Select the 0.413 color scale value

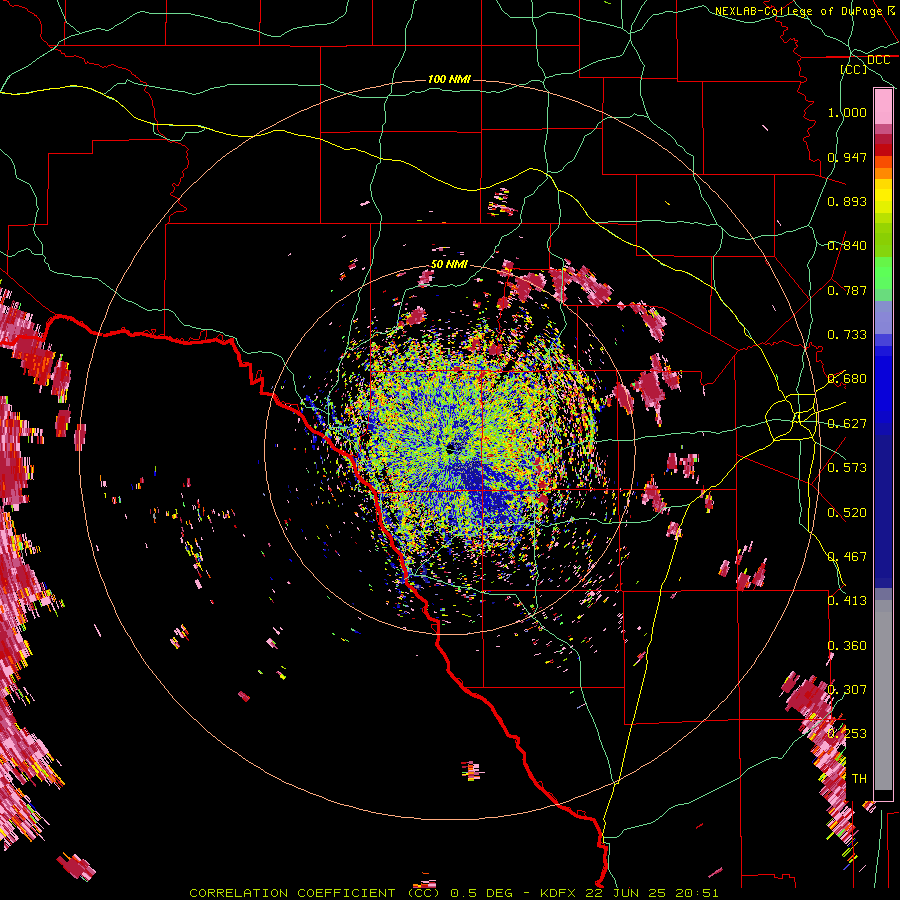847,601
